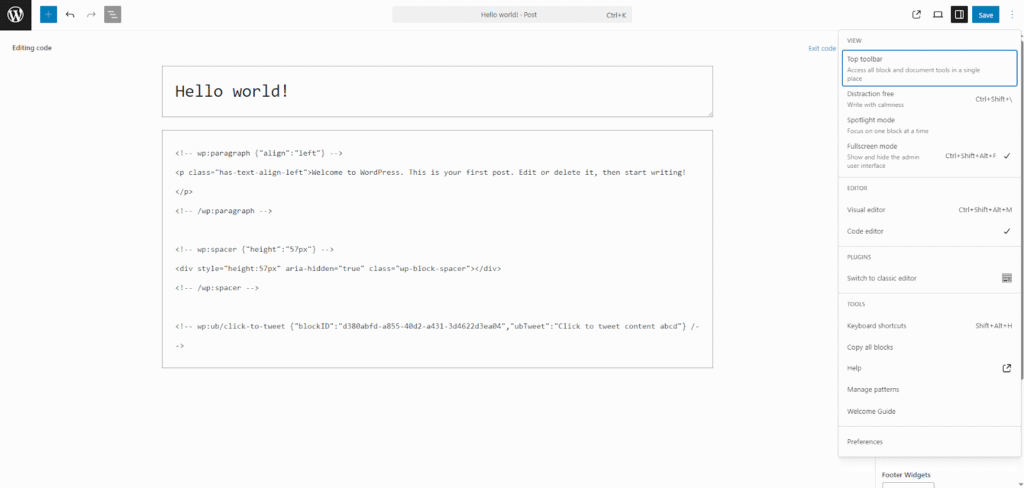This screenshot has width=1024, height=488.
Task: Open the device preview icon
Action: click(938, 15)
